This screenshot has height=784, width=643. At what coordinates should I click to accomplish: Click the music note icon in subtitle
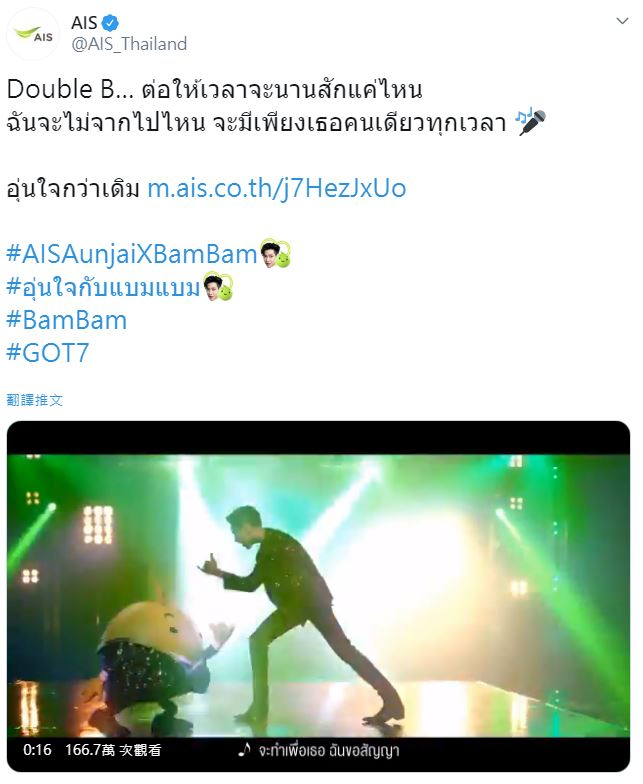point(244,749)
